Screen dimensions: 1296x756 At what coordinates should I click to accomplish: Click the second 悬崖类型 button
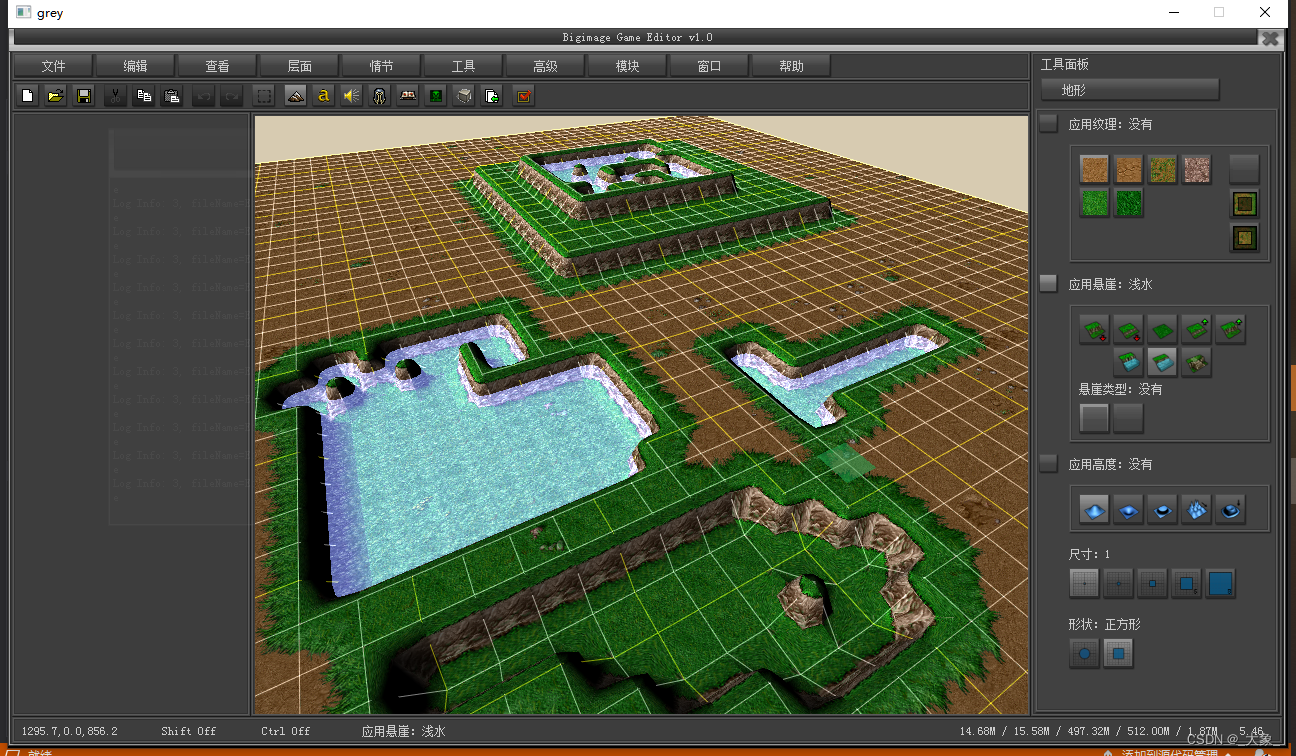click(1128, 418)
